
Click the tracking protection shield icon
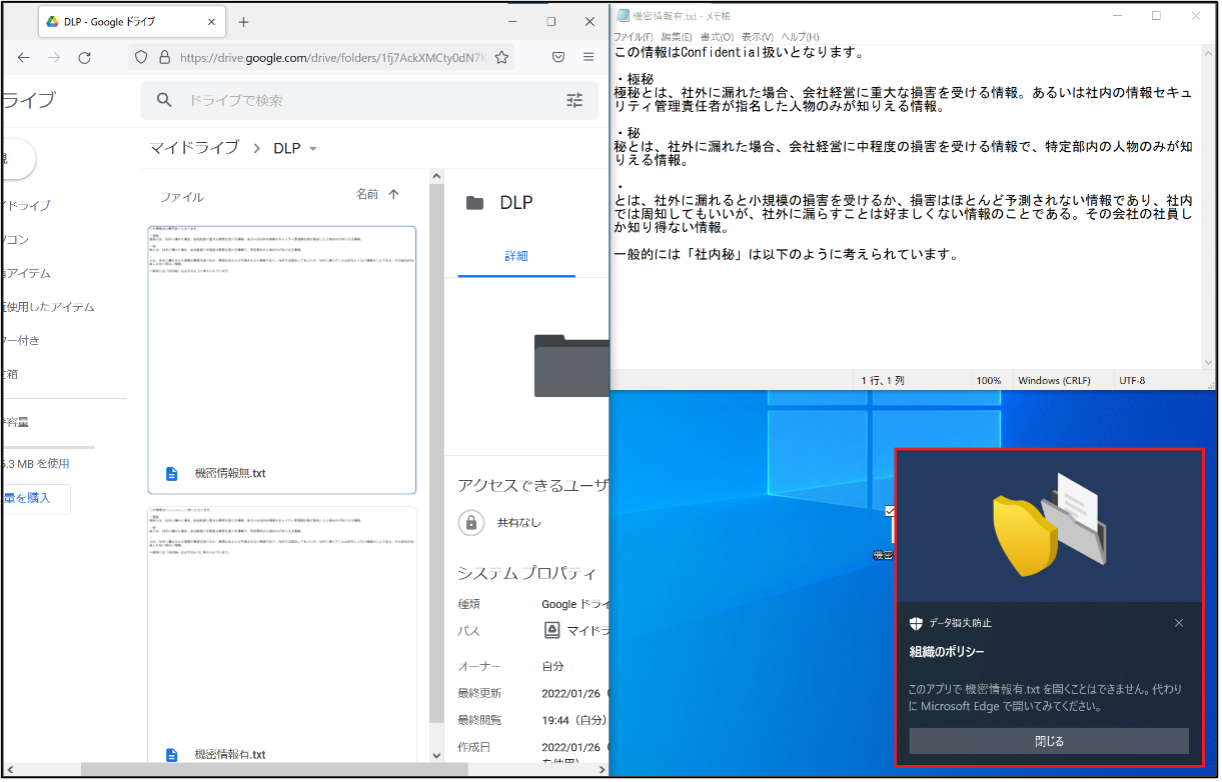pyautogui.click(x=142, y=58)
